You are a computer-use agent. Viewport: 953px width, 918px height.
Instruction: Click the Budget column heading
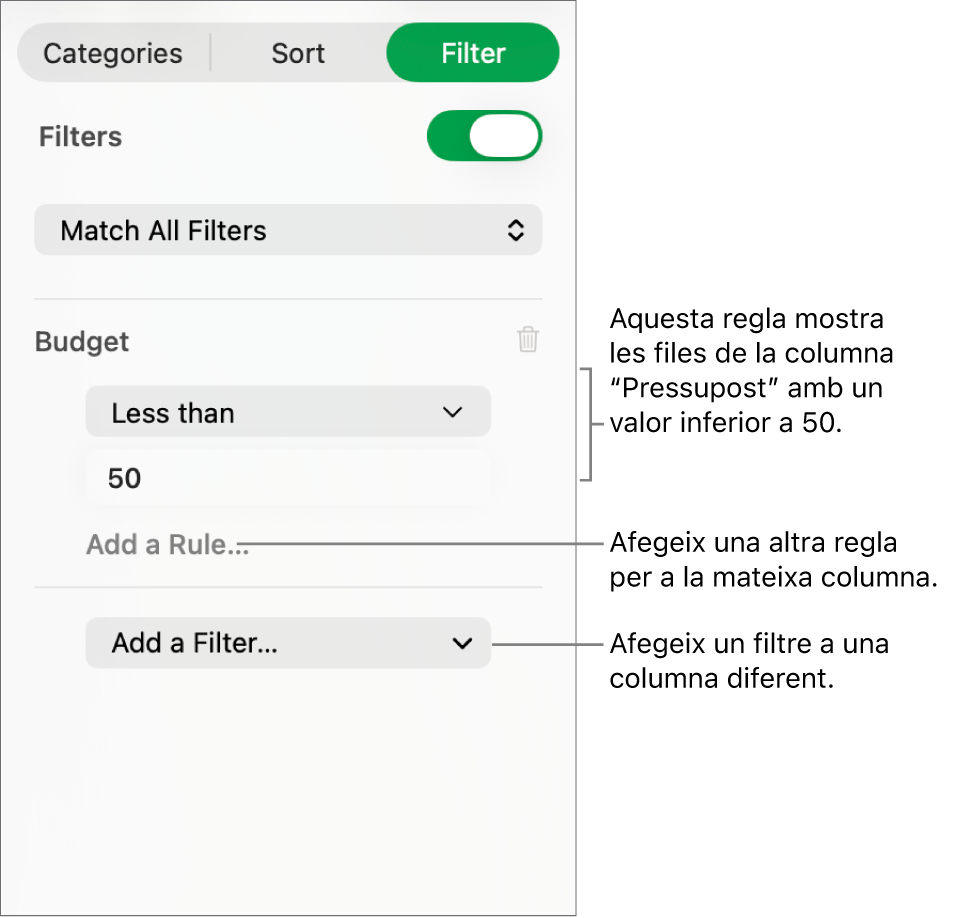point(82,341)
